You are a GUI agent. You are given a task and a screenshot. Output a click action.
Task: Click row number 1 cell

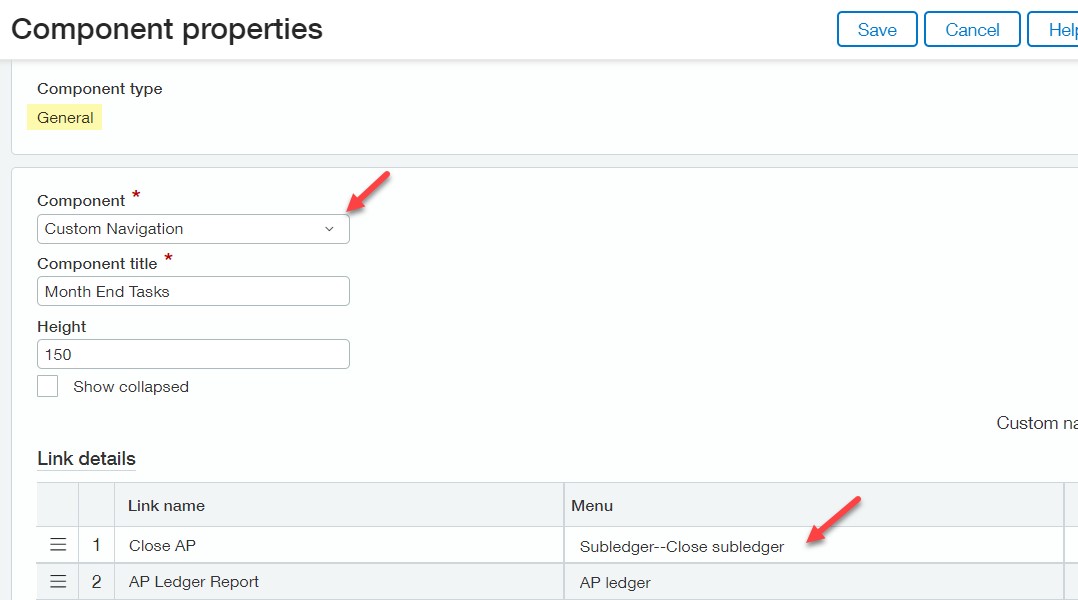coord(96,546)
